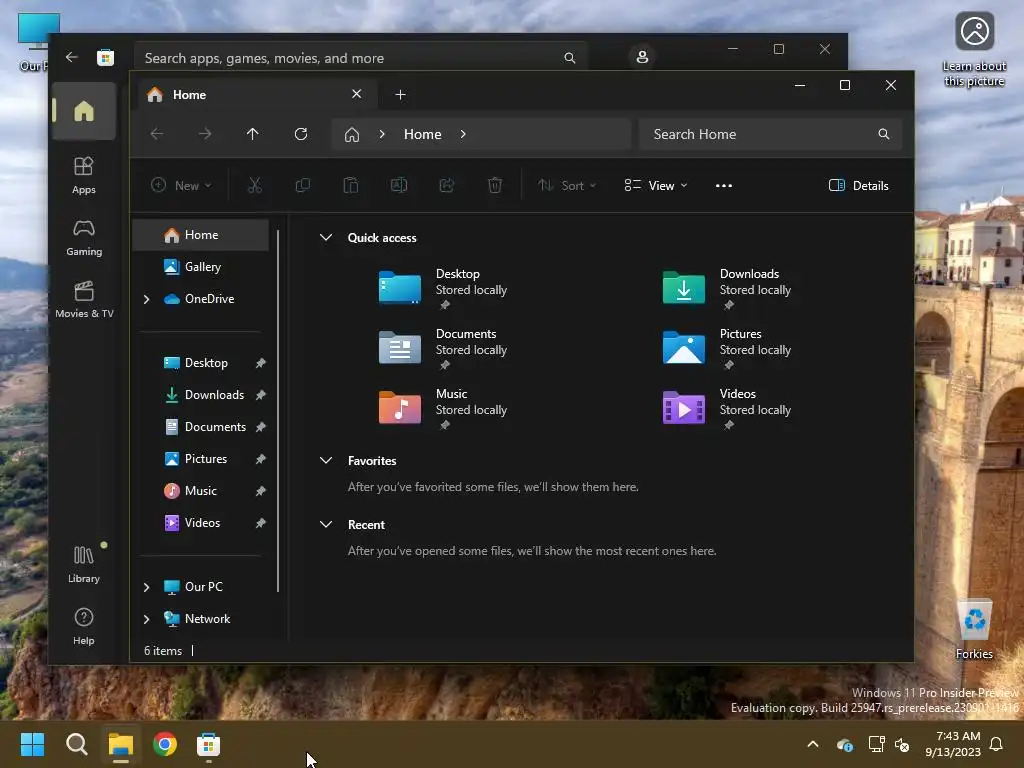The width and height of the screenshot is (1024, 768).
Task: Select pinned Videos in navigation pane
Action: click(x=200, y=522)
